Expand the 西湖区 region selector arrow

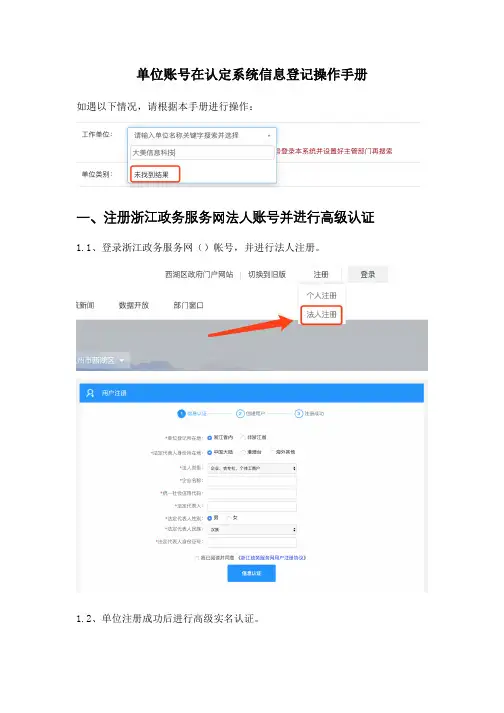122,361
